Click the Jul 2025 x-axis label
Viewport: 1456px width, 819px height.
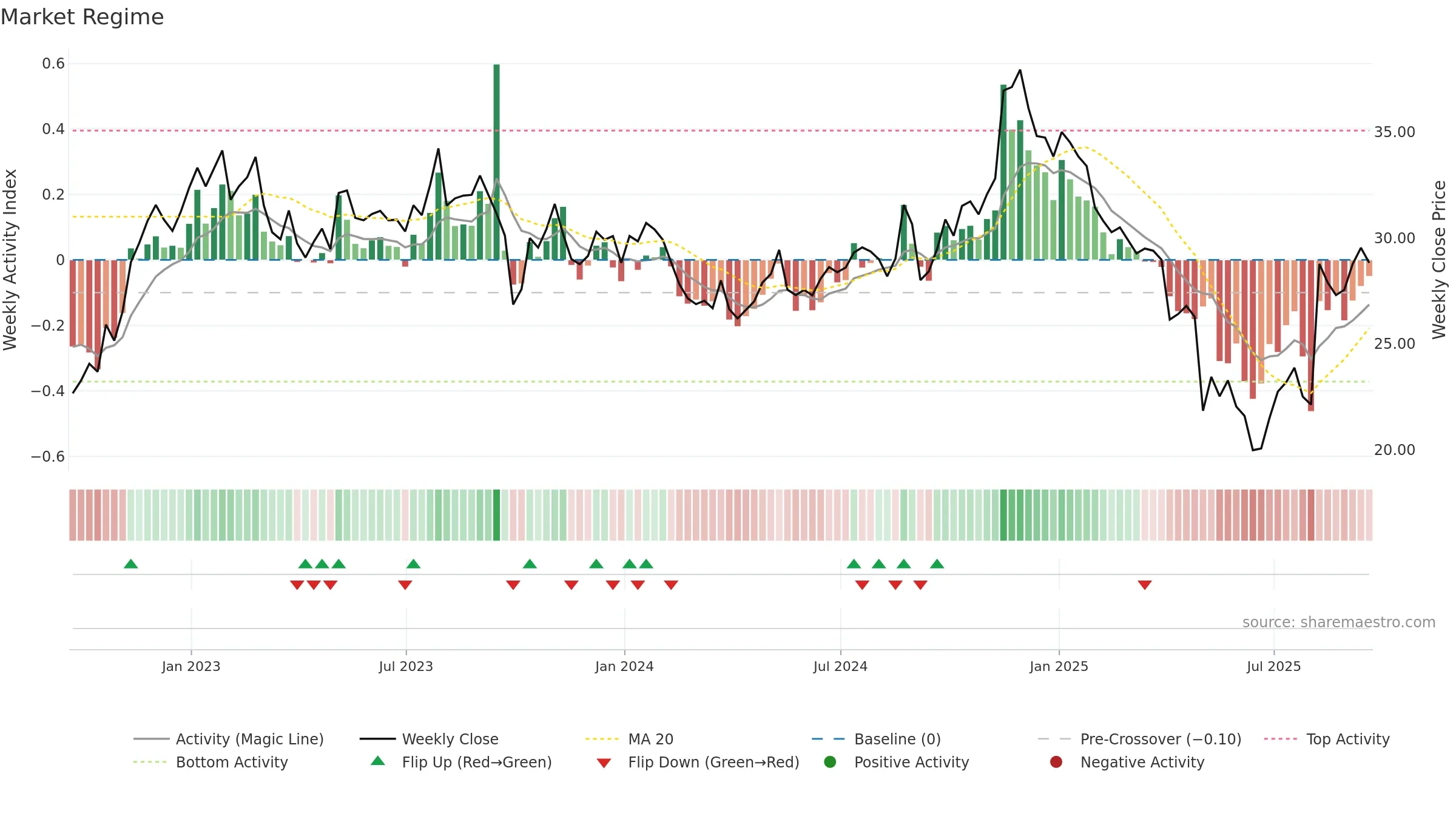point(1274,667)
